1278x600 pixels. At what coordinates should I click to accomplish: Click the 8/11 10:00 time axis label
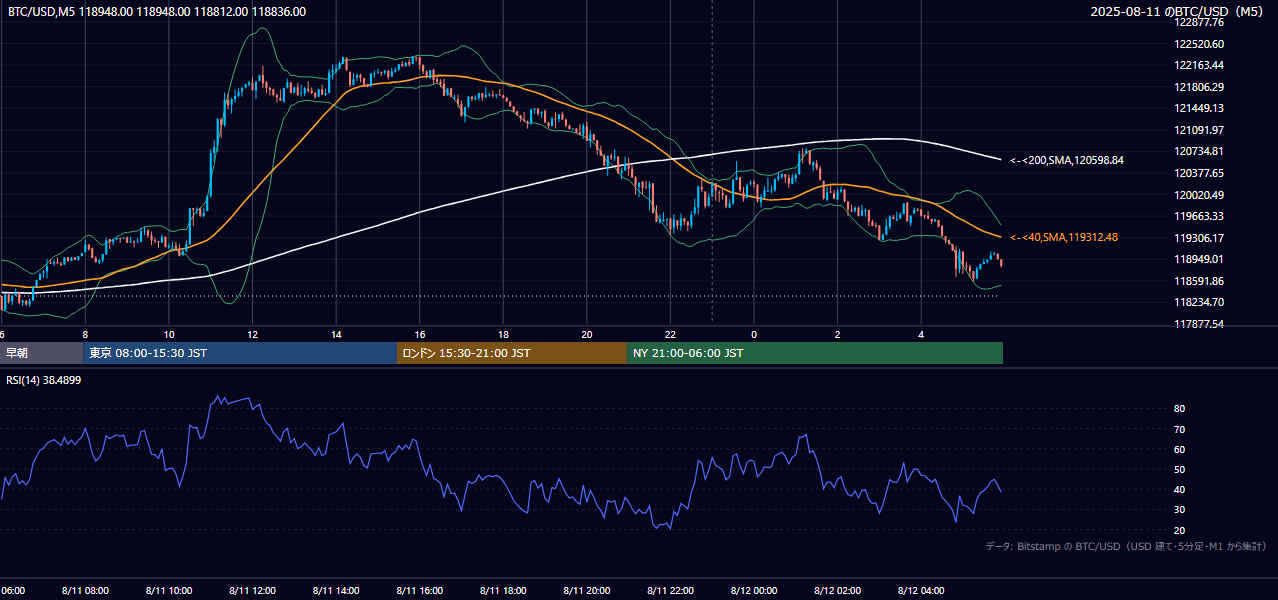(170, 591)
